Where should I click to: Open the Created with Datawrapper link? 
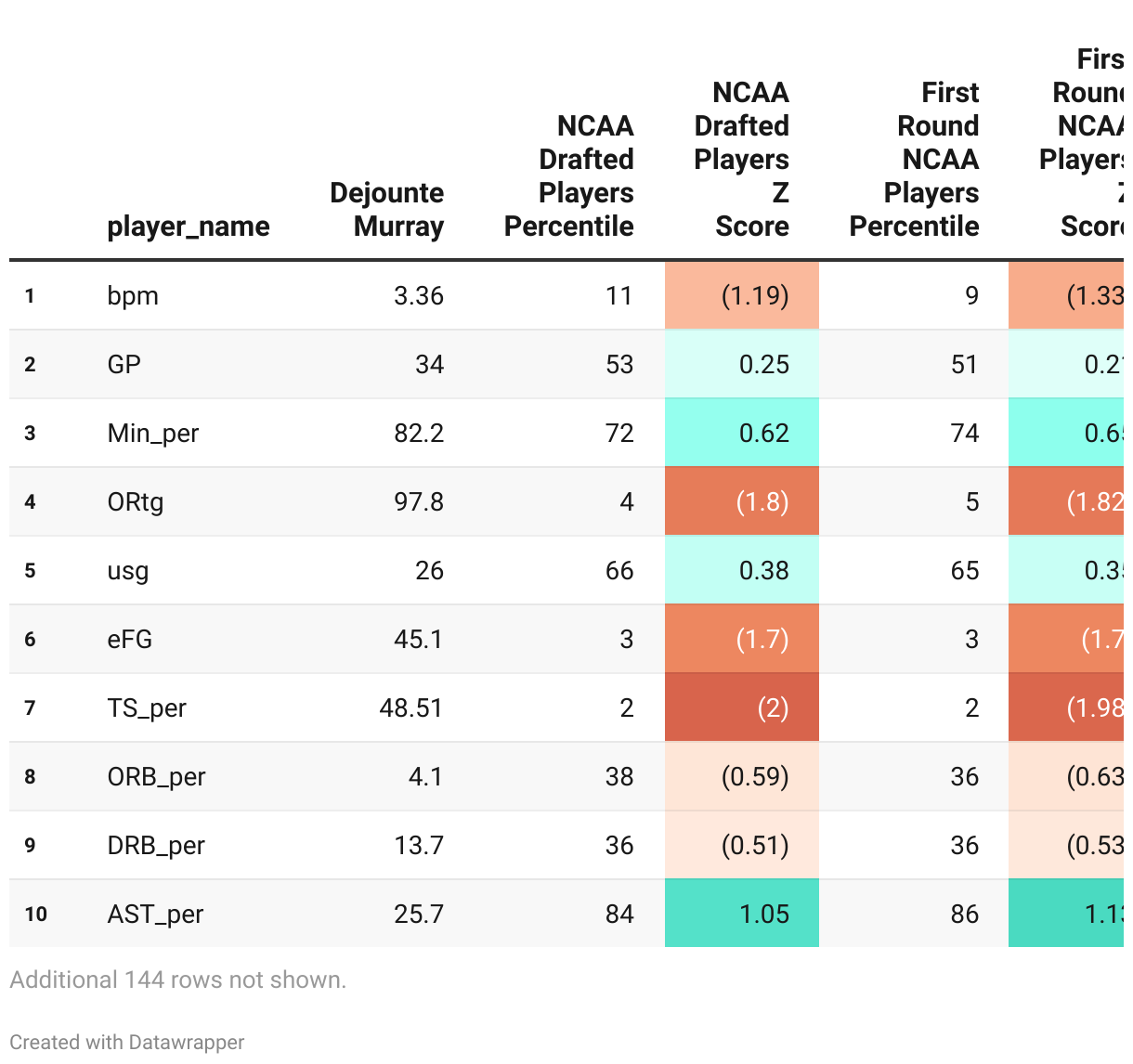tap(127, 1042)
